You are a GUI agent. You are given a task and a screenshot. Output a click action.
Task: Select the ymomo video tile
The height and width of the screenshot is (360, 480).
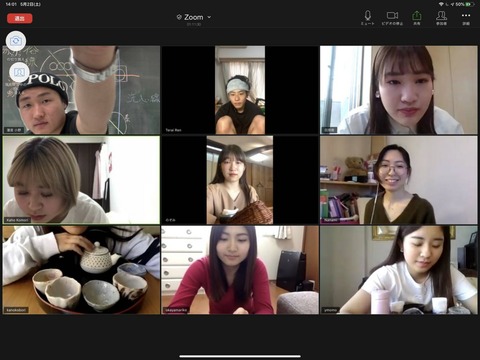coord(399,270)
